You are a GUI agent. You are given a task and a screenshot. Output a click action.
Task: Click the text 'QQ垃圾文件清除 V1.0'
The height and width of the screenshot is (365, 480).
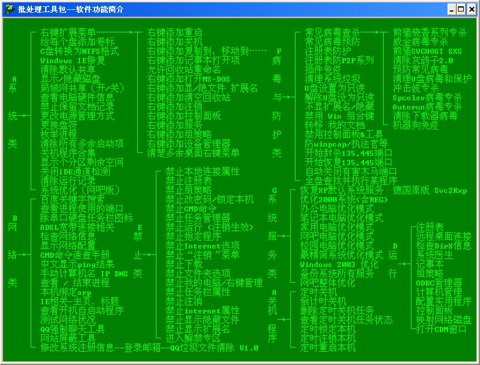coord(214,348)
